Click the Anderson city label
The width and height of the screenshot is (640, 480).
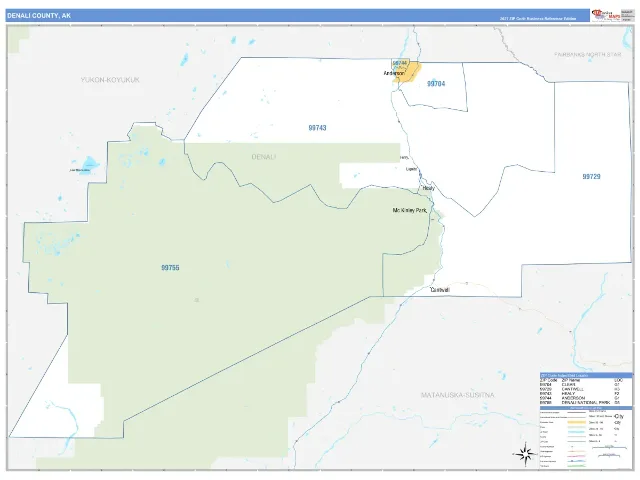click(x=394, y=73)
